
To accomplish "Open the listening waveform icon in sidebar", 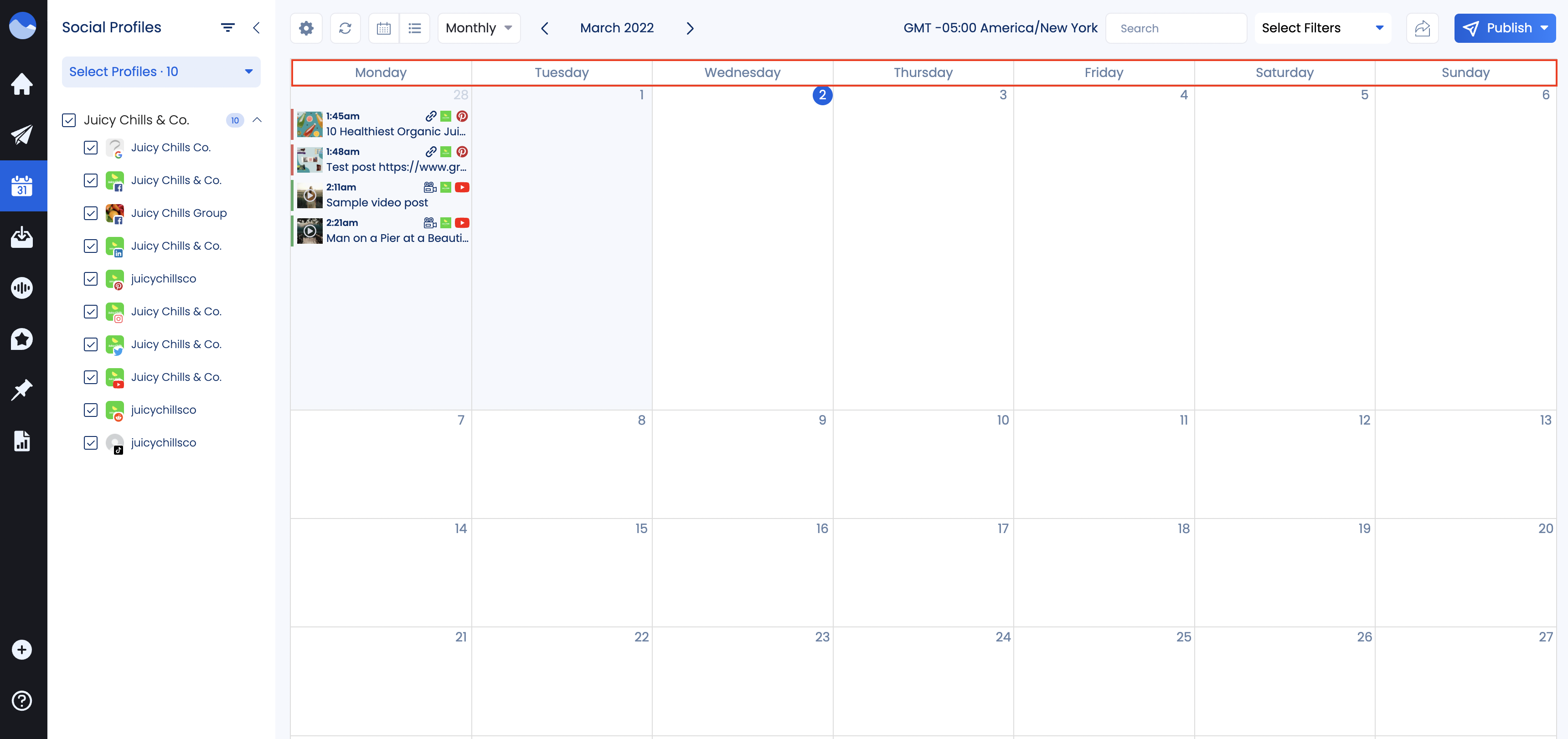I will coord(22,288).
